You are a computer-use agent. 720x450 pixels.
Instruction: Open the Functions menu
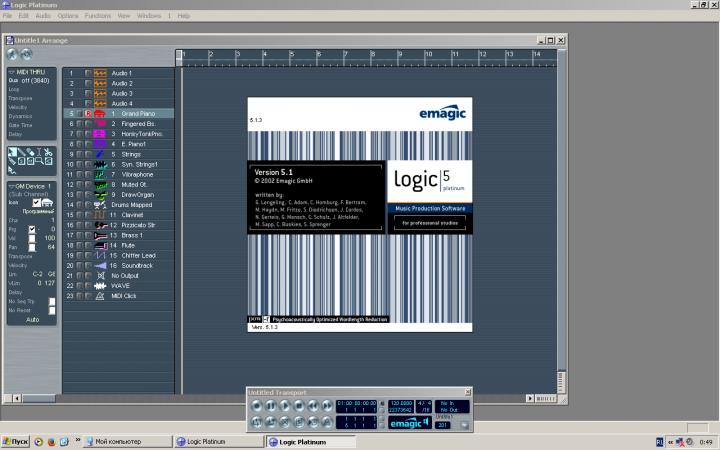pyautogui.click(x=98, y=16)
